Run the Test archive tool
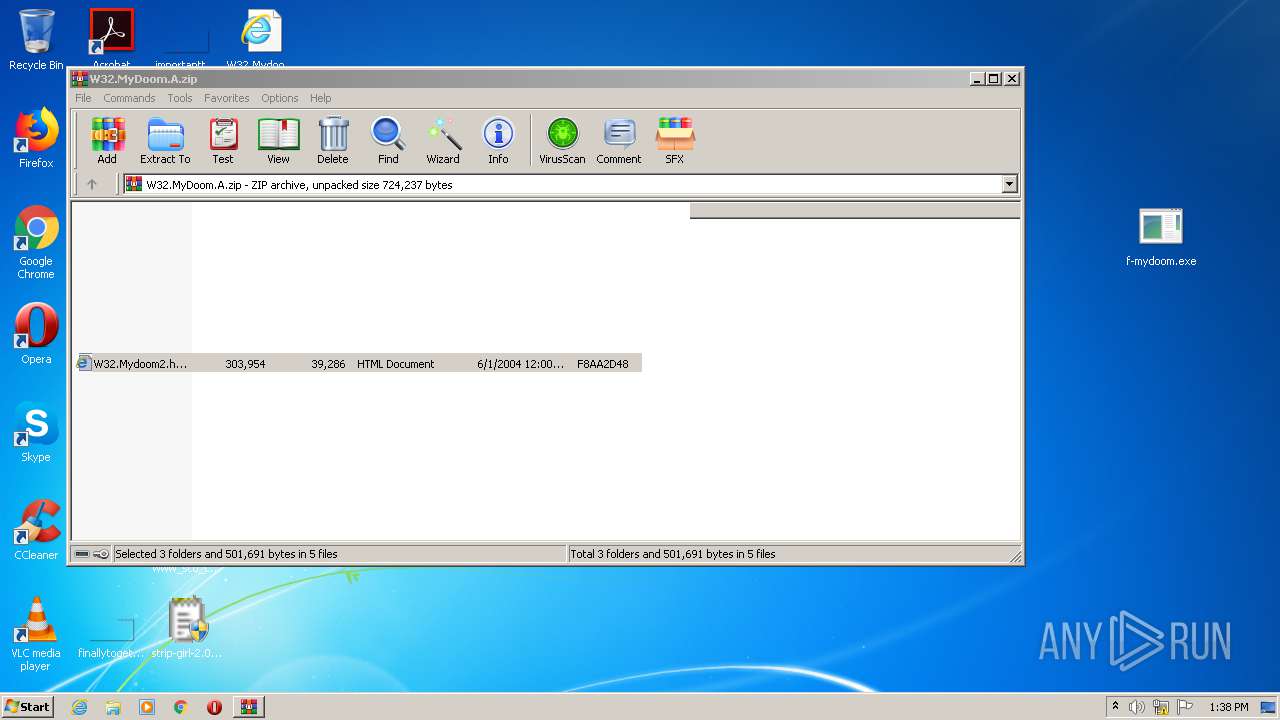The image size is (1280, 720). (223, 141)
